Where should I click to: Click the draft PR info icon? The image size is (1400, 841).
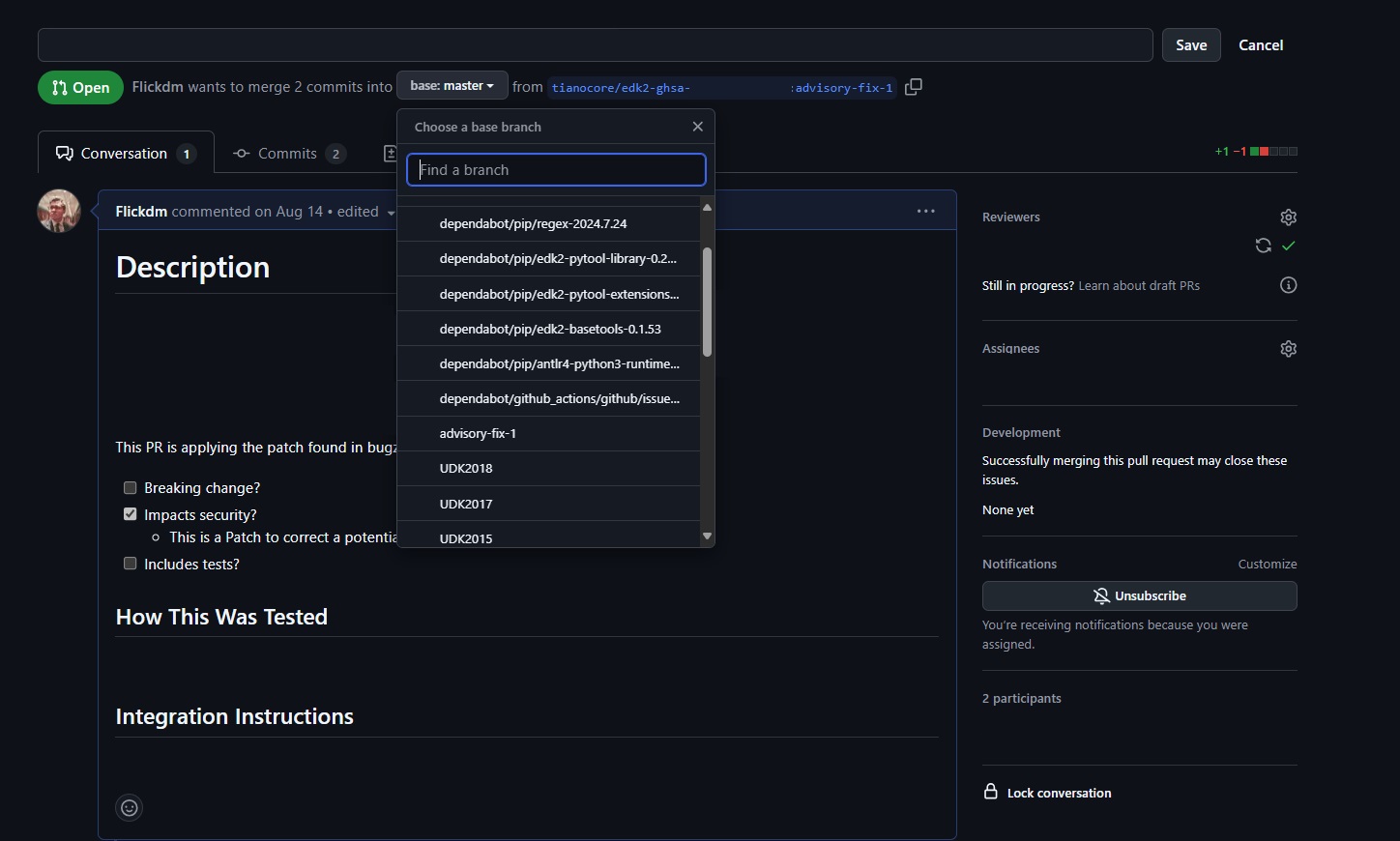pos(1288,285)
